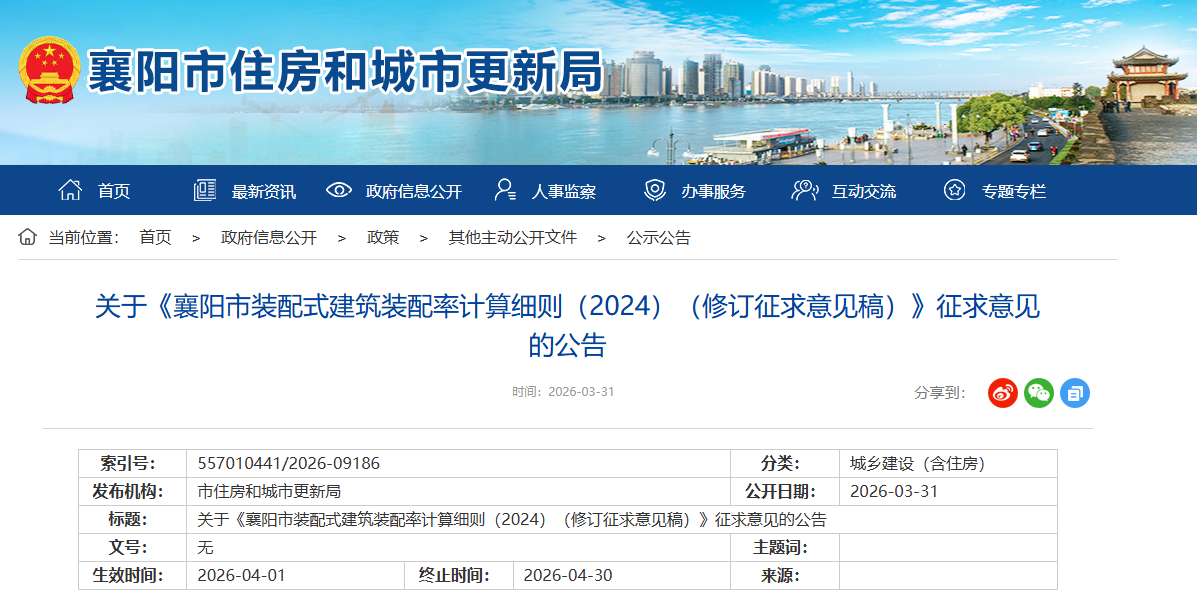Open the 公示公告 breadcrumb link
The height and width of the screenshot is (612, 1197).
[661, 238]
